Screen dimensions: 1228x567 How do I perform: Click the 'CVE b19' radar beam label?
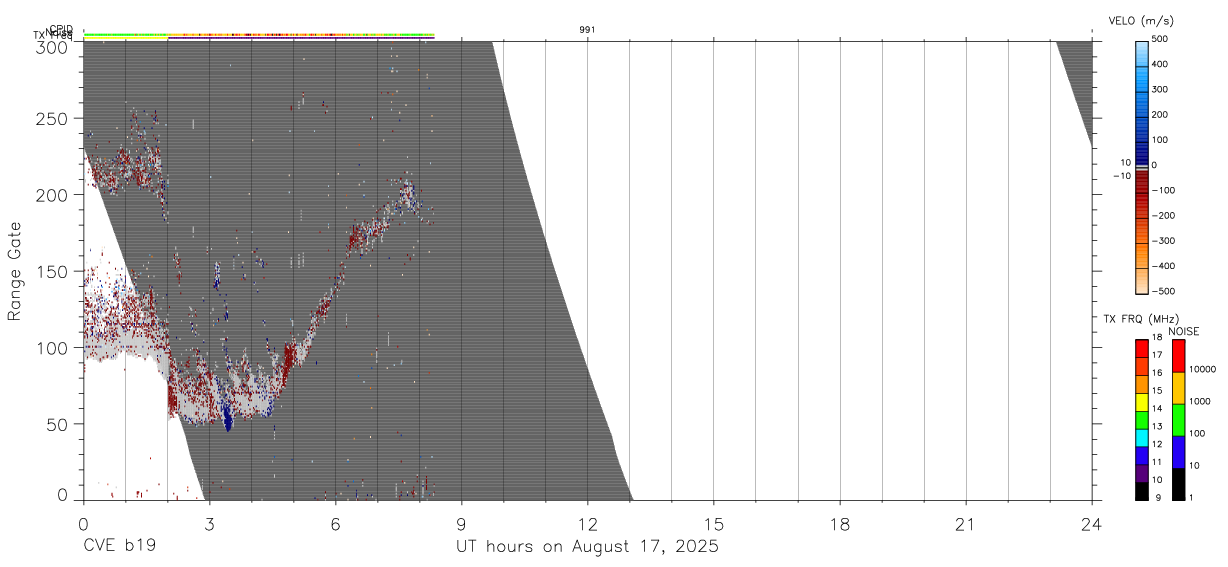118,547
